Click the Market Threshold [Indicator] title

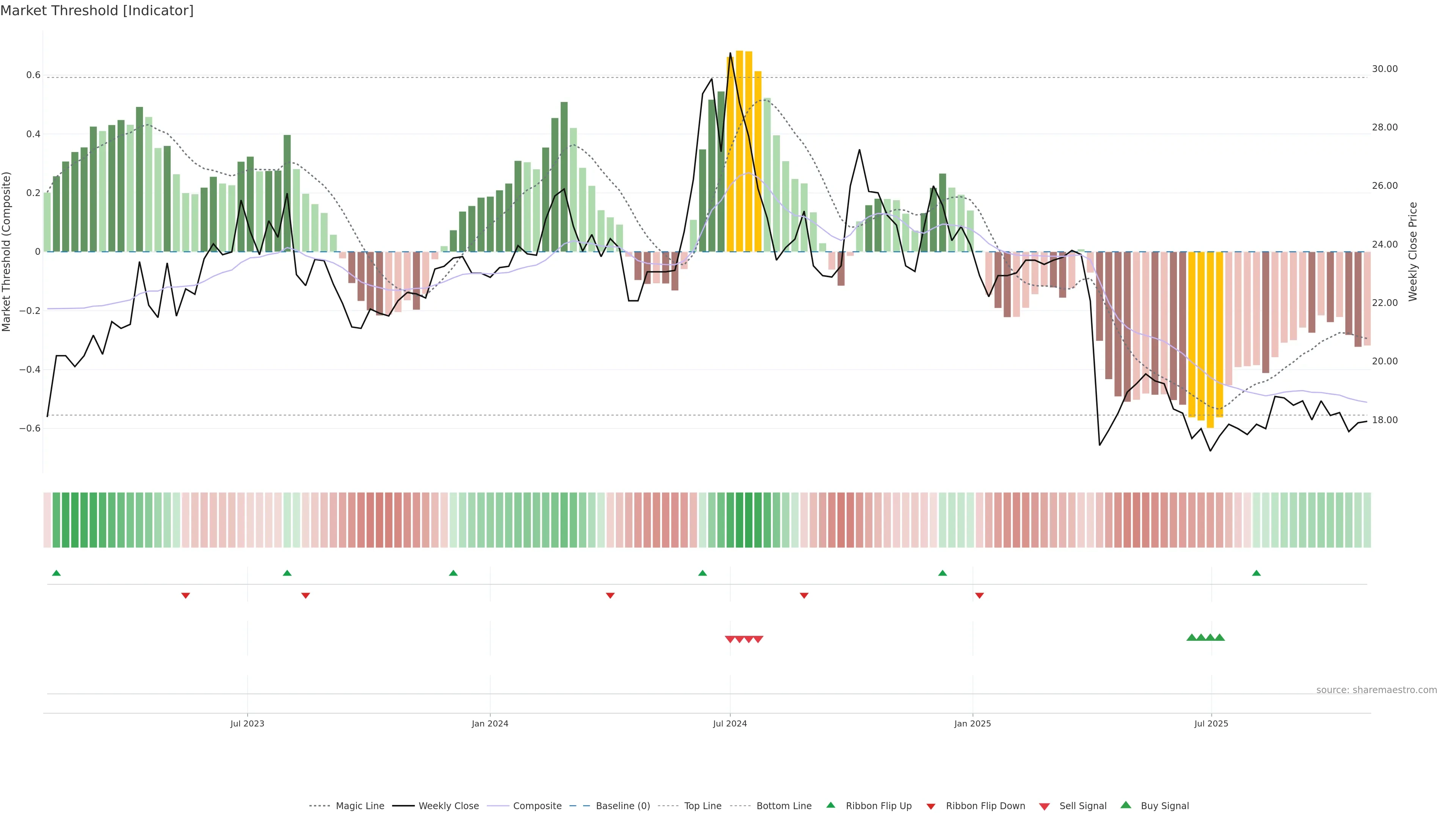click(97, 11)
